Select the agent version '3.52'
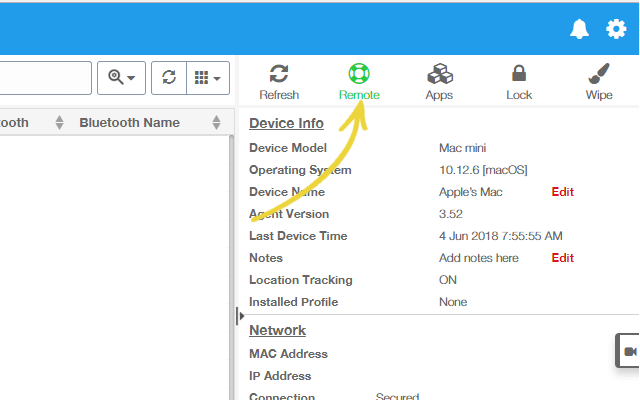This screenshot has height=400, width=640. click(x=451, y=214)
